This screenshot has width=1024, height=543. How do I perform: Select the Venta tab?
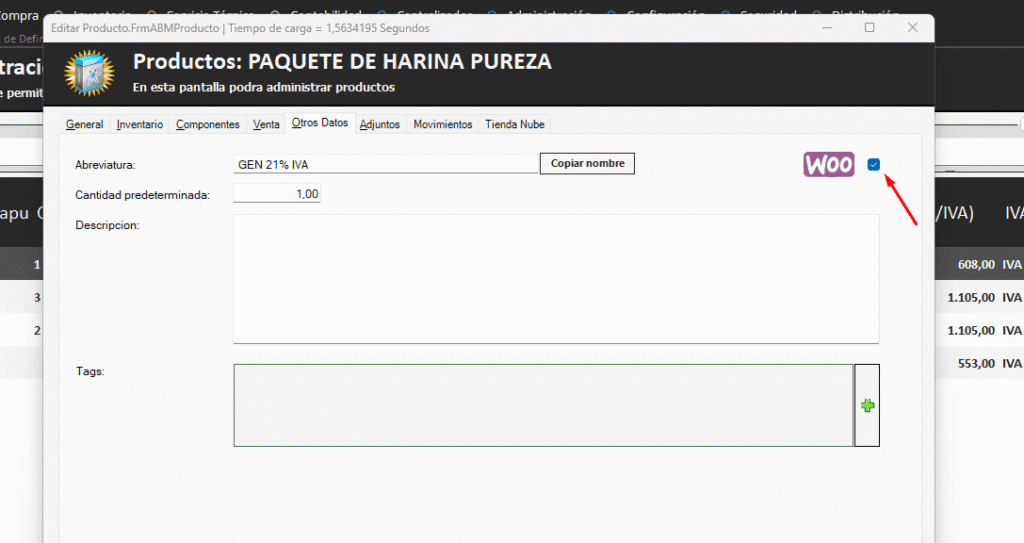click(266, 124)
